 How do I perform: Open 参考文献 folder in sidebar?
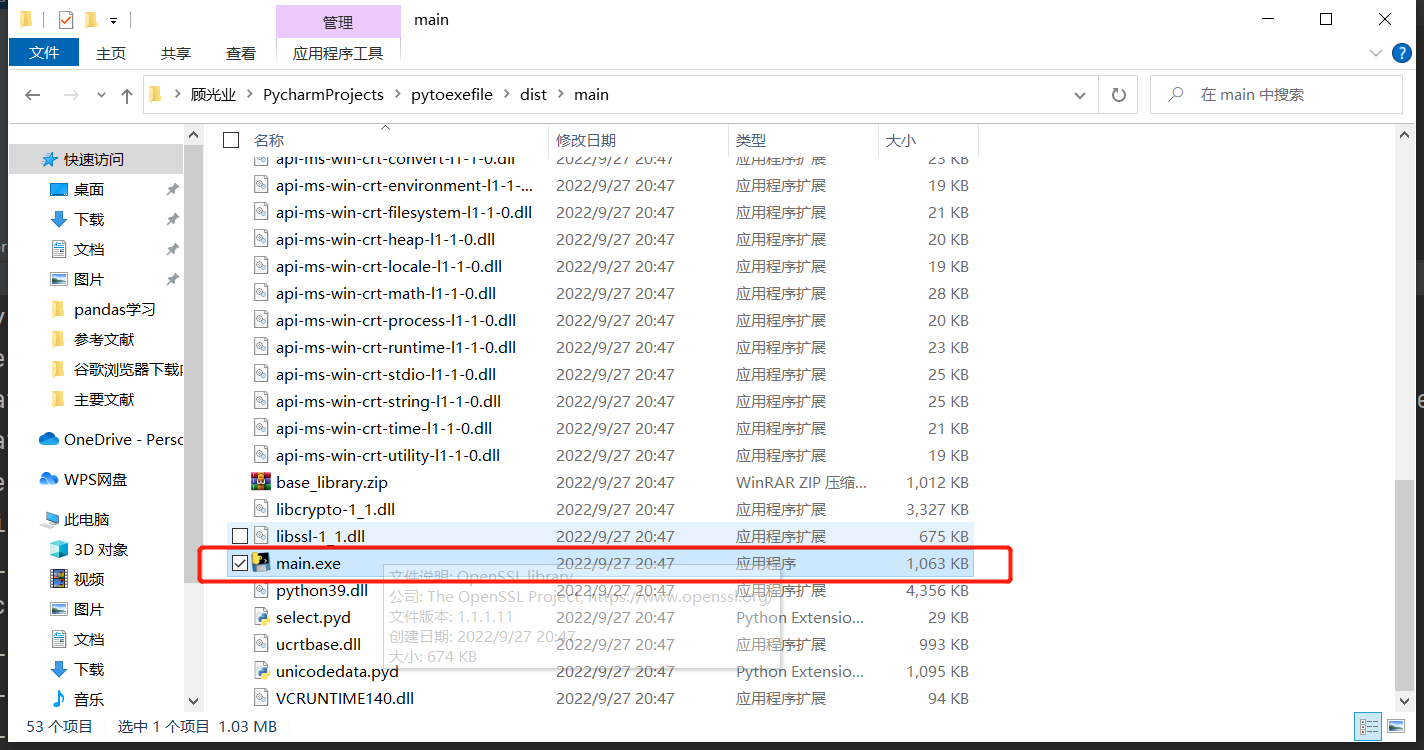point(104,339)
